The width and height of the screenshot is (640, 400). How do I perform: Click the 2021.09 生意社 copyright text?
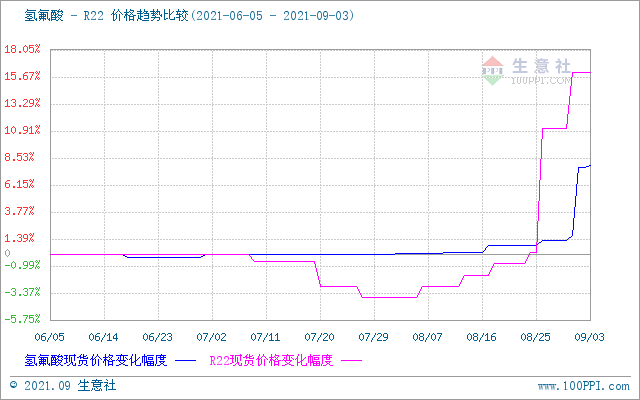70,386
